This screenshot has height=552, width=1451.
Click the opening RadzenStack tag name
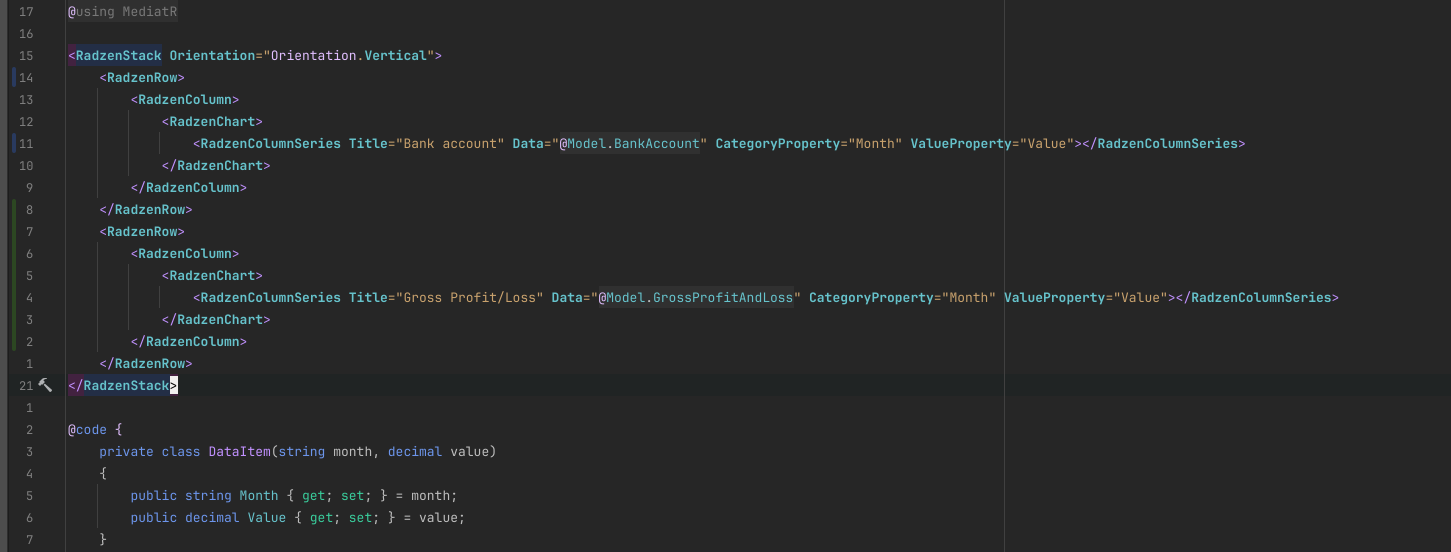(118, 55)
